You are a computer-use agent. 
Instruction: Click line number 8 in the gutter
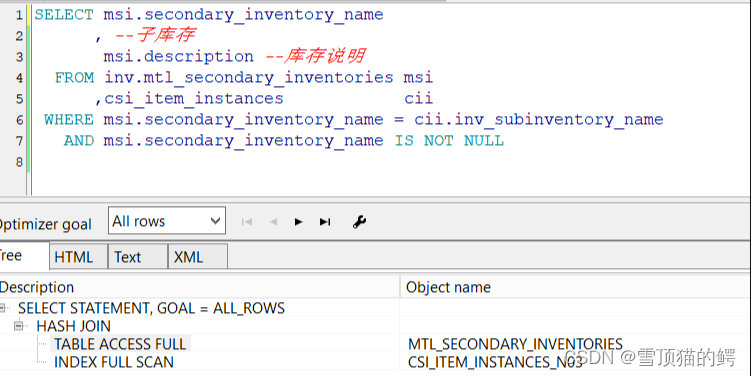tap(19, 162)
